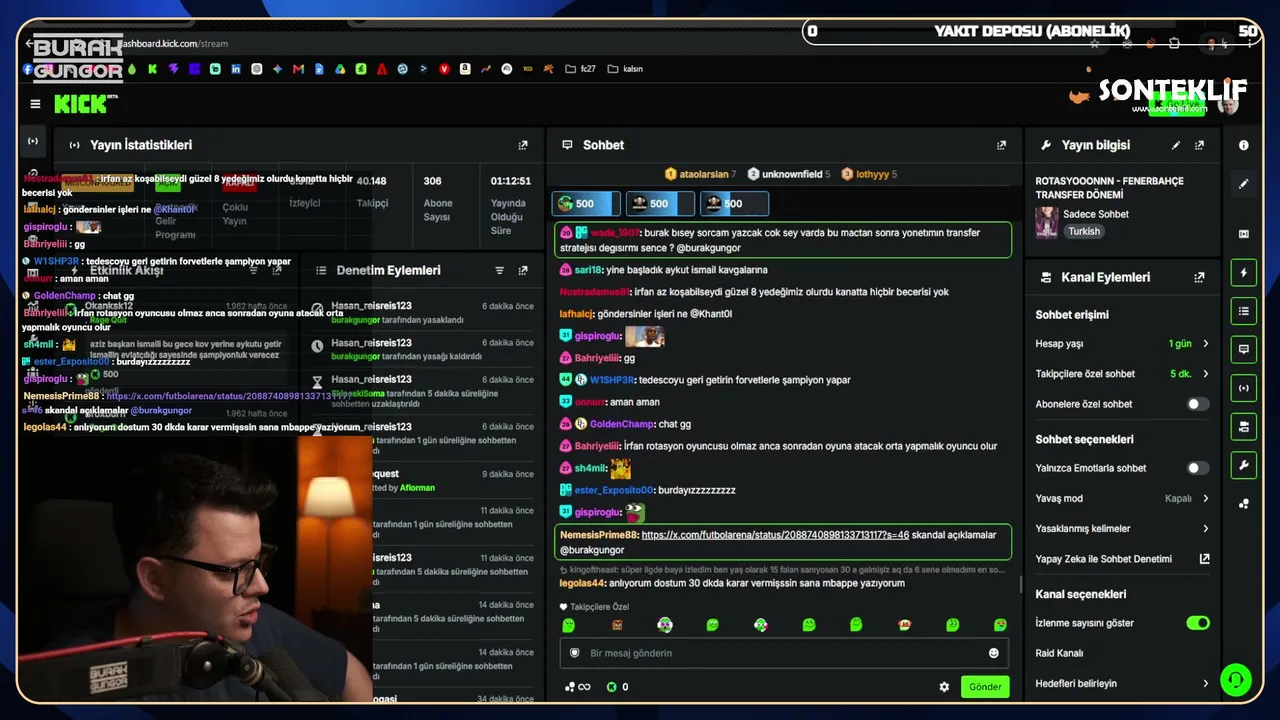Open the Google Drive bookmark icon
The image size is (1280, 720).
(x=340, y=69)
